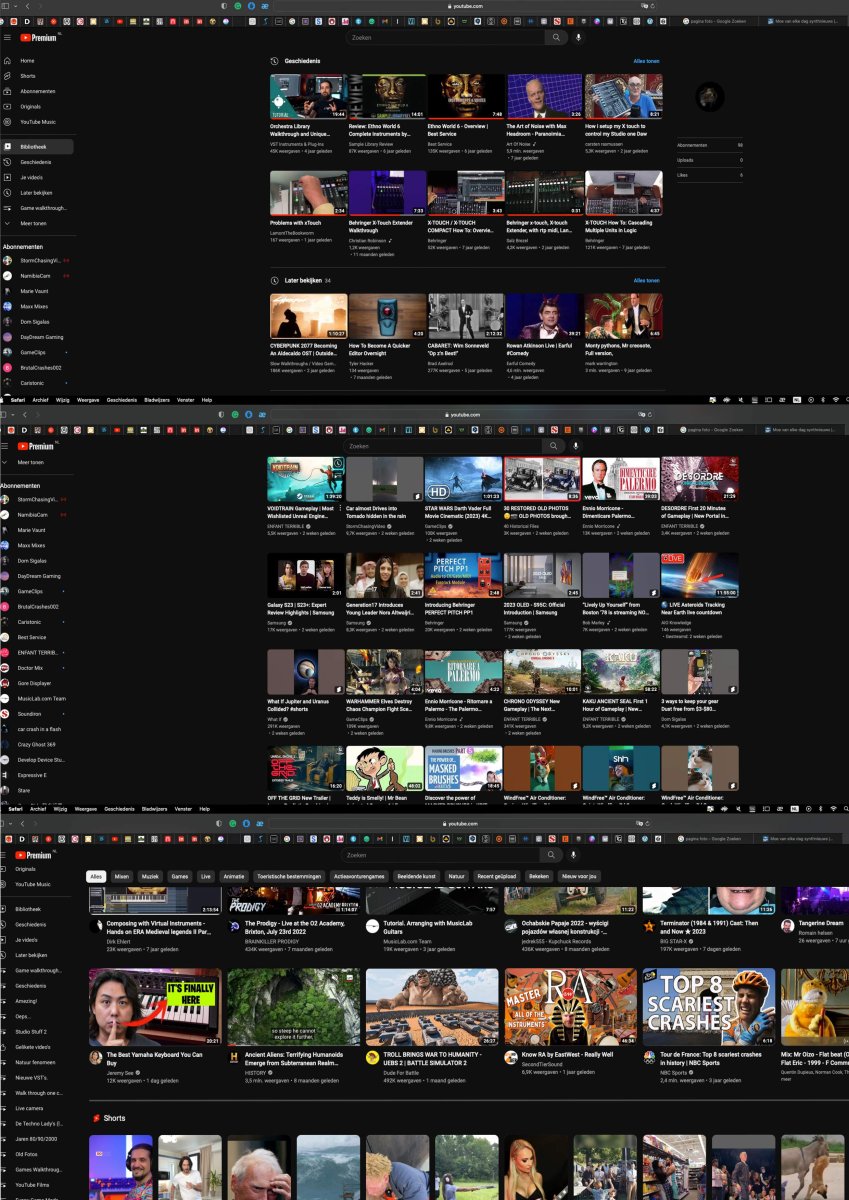Play the Orchestra Library Walkthrough video thumbnail
This screenshot has width=849, height=1200.
pyautogui.click(x=309, y=96)
